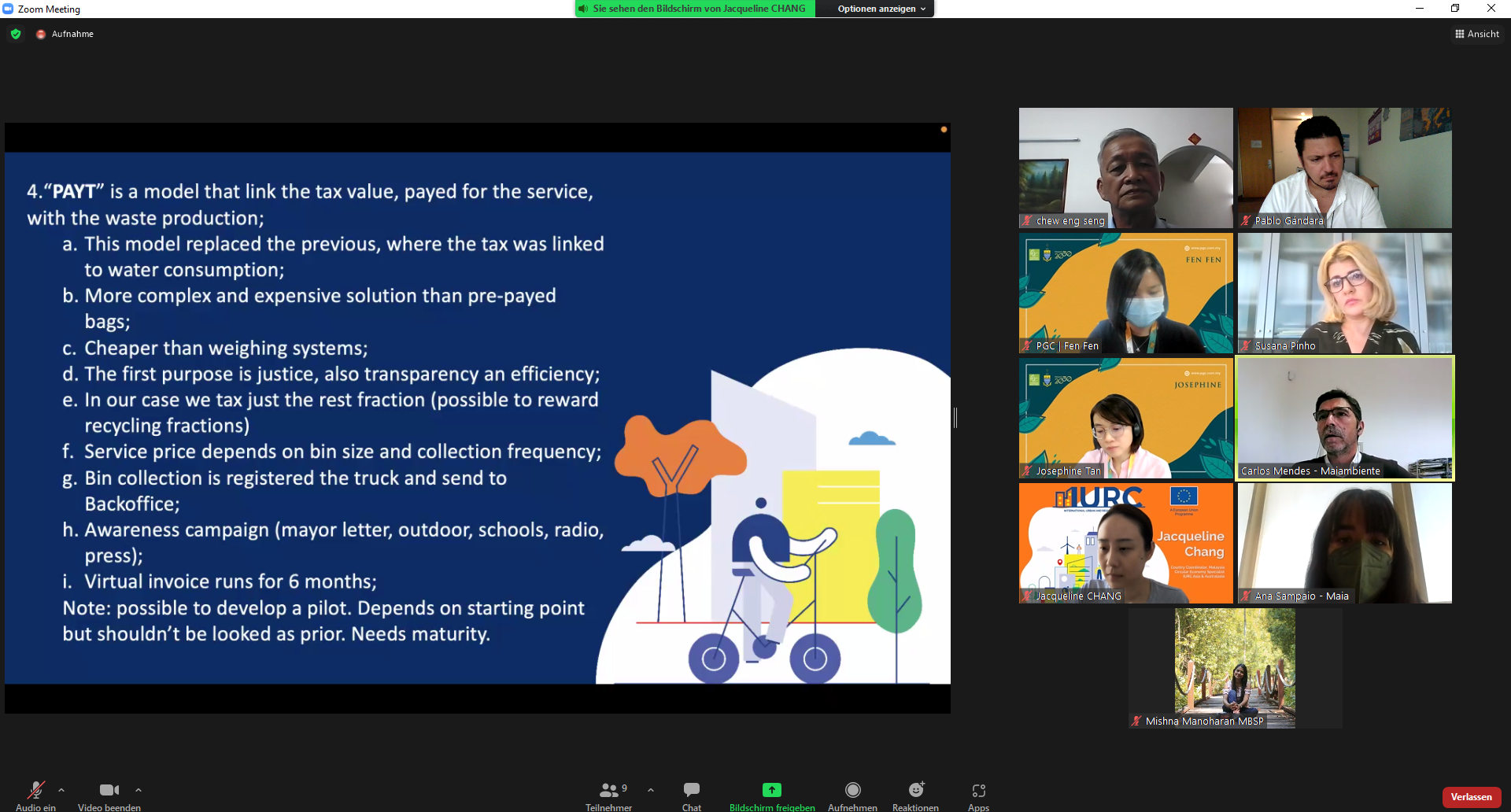Select Pablo Gándara's video tile

(1344, 168)
